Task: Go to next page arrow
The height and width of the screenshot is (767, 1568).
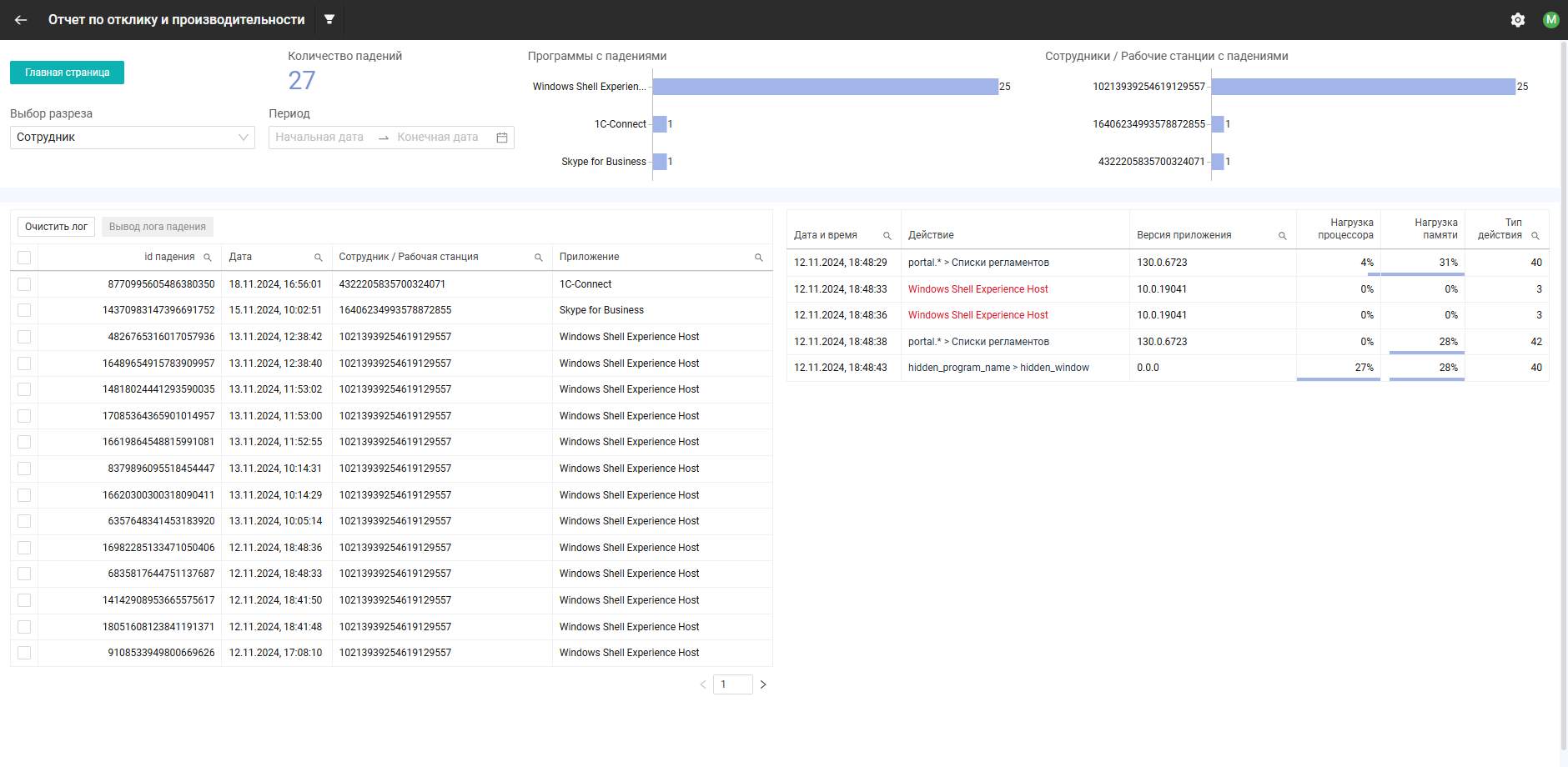Action: click(x=763, y=684)
